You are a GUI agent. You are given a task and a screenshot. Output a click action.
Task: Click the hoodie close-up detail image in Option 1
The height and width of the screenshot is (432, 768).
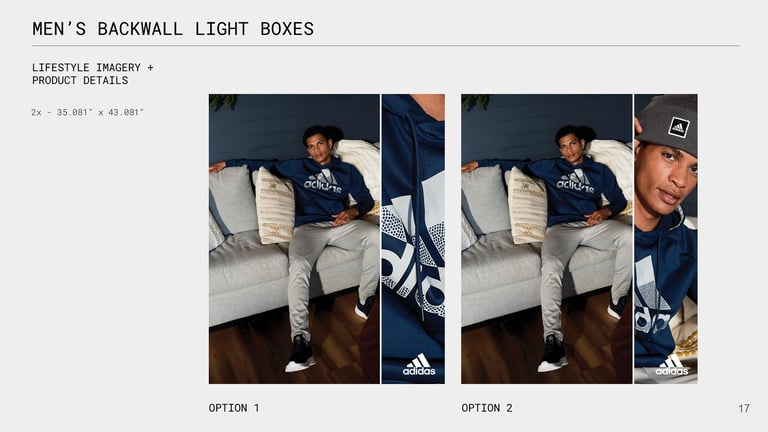coord(413,239)
